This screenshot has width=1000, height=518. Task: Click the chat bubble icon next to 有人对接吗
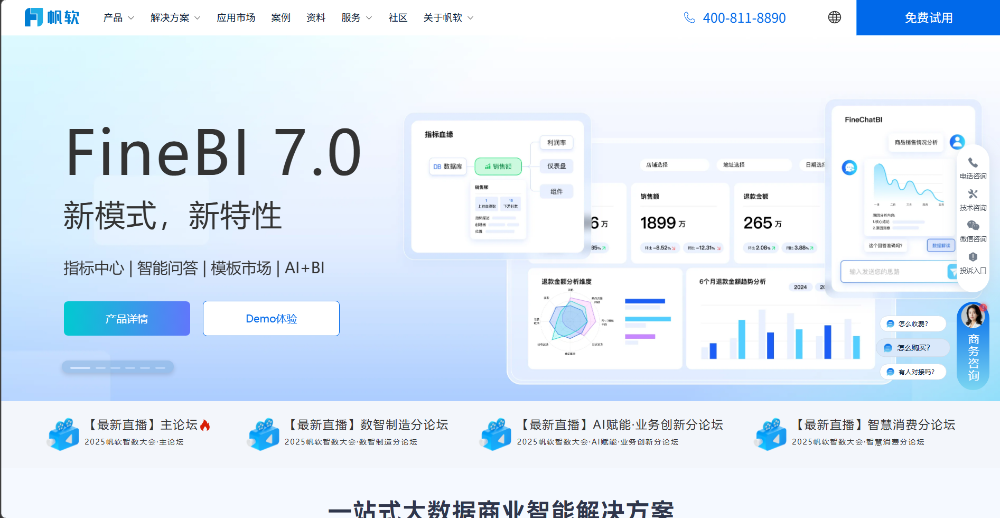click(890, 372)
